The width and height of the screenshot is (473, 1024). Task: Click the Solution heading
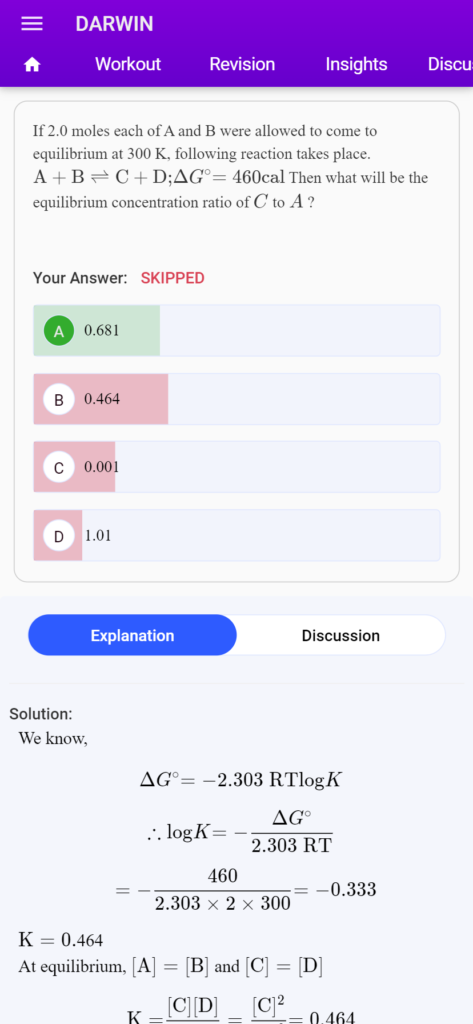[x=41, y=714]
